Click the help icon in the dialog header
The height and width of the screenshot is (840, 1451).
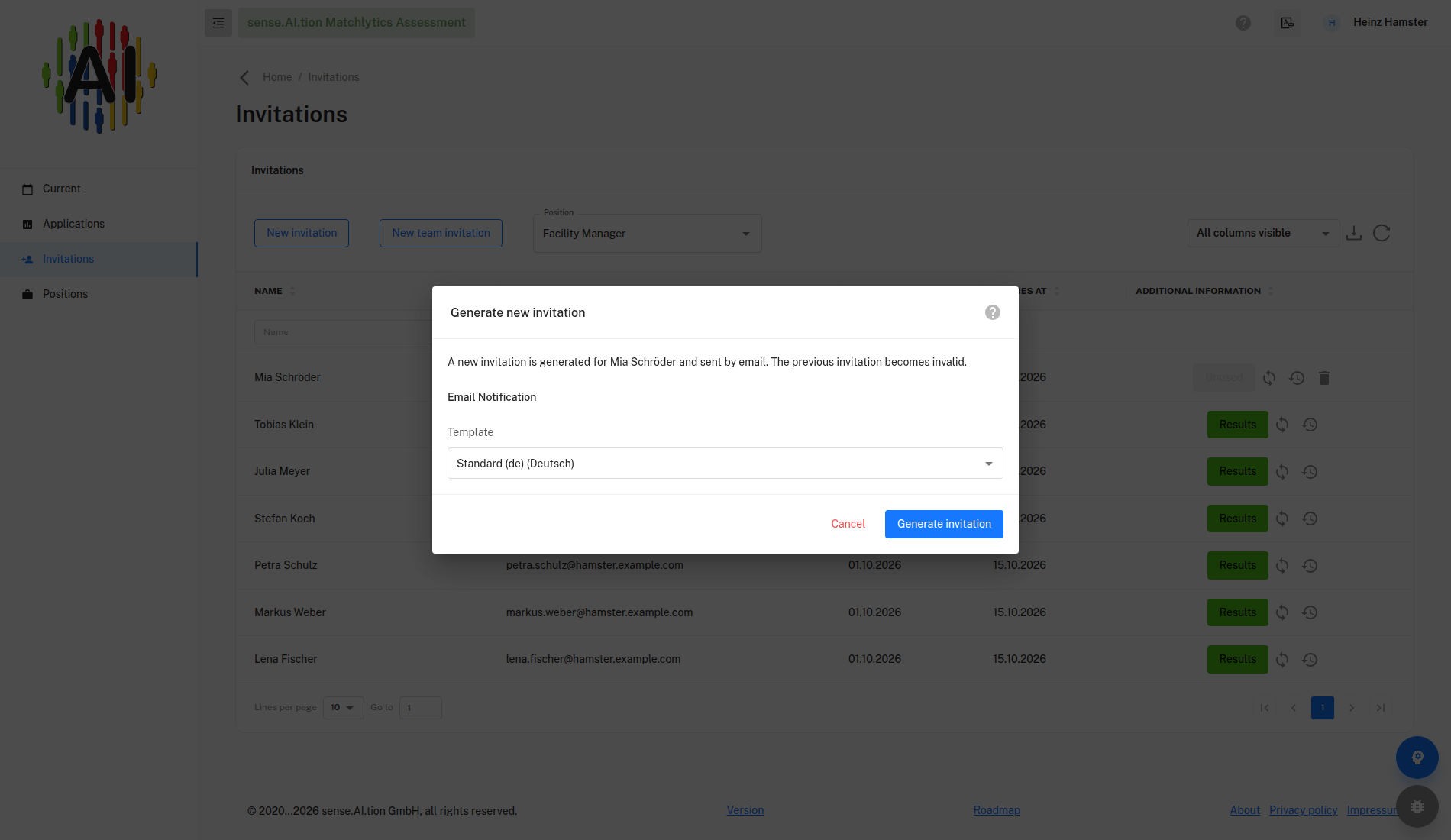click(992, 312)
